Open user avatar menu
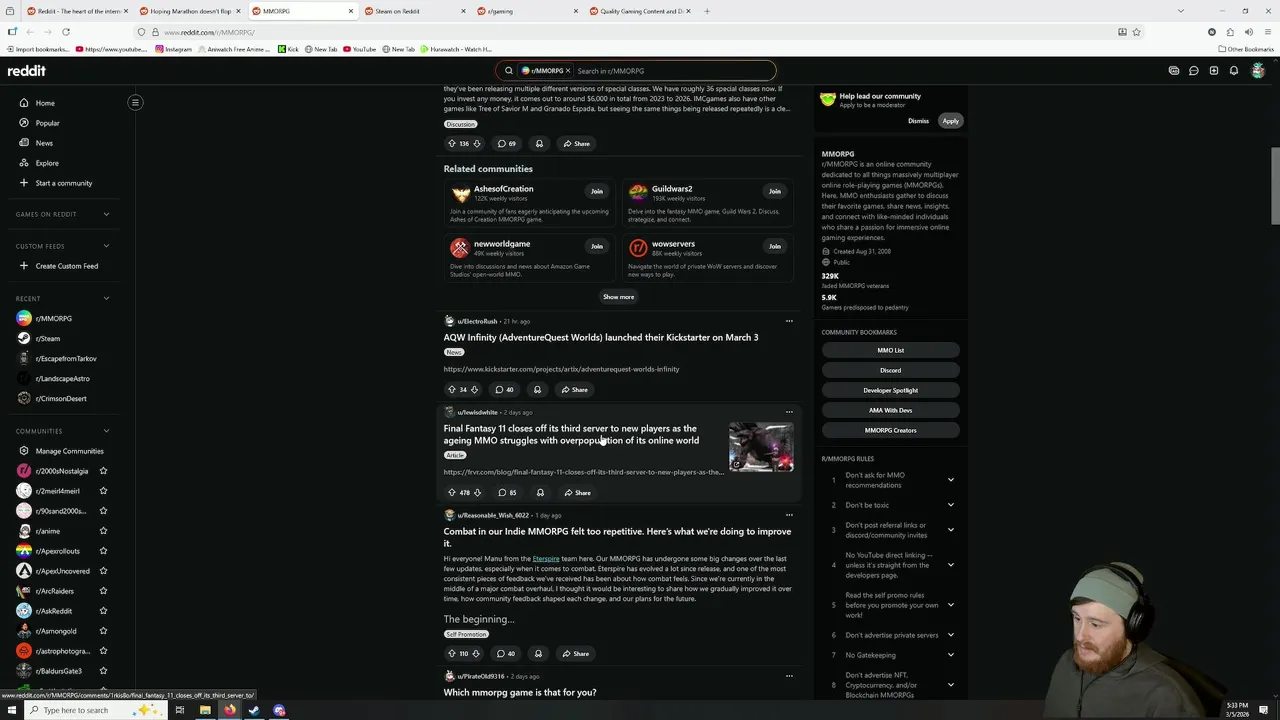 click(x=1258, y=71)
